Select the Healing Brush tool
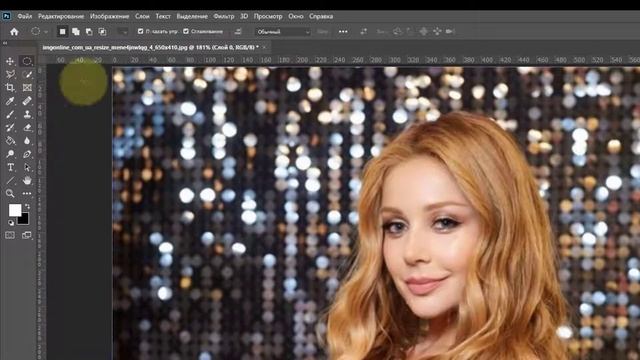 click(27, 101)
